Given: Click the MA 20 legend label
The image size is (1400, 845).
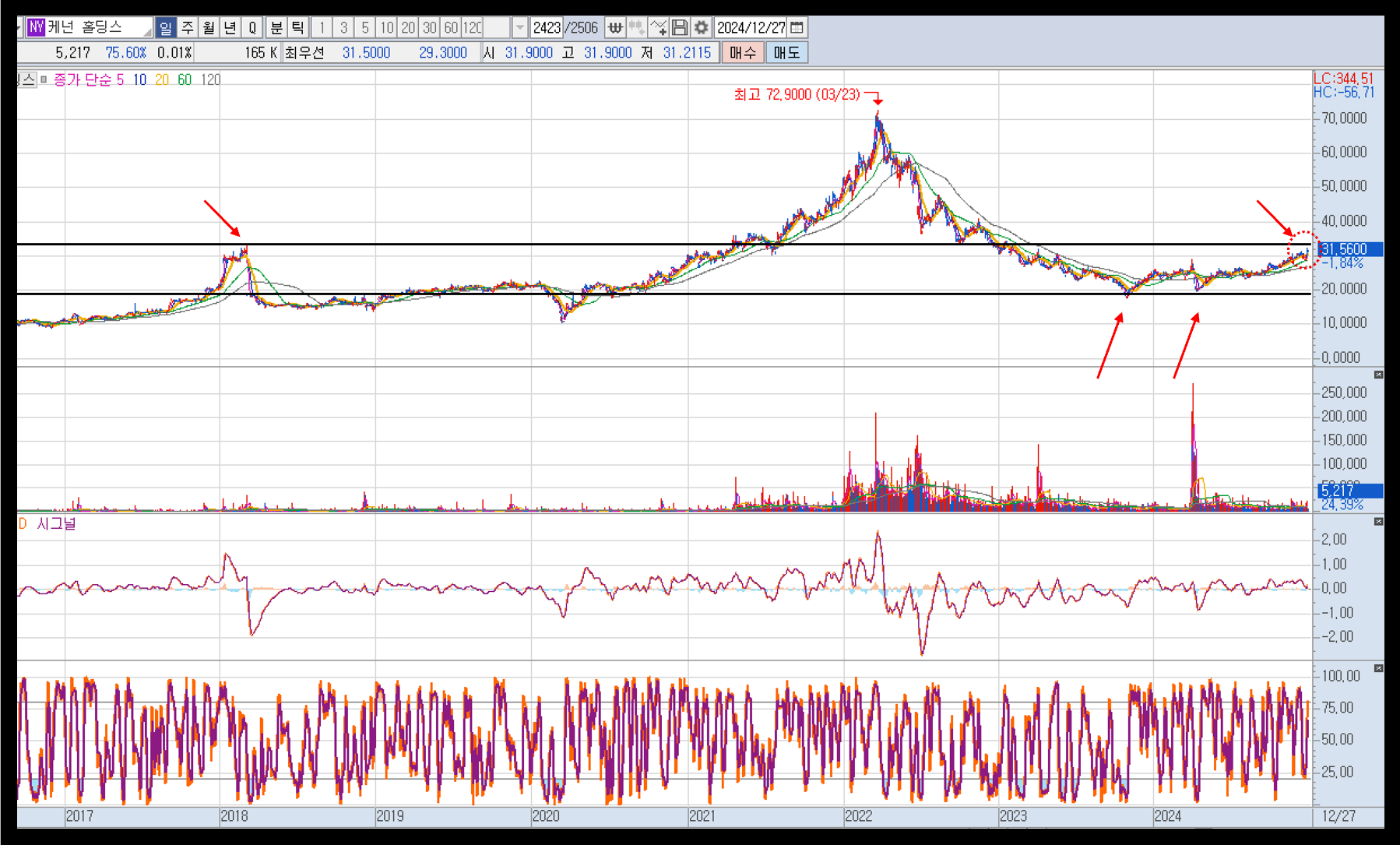Looking at the screenshot, I should (162, 79).
